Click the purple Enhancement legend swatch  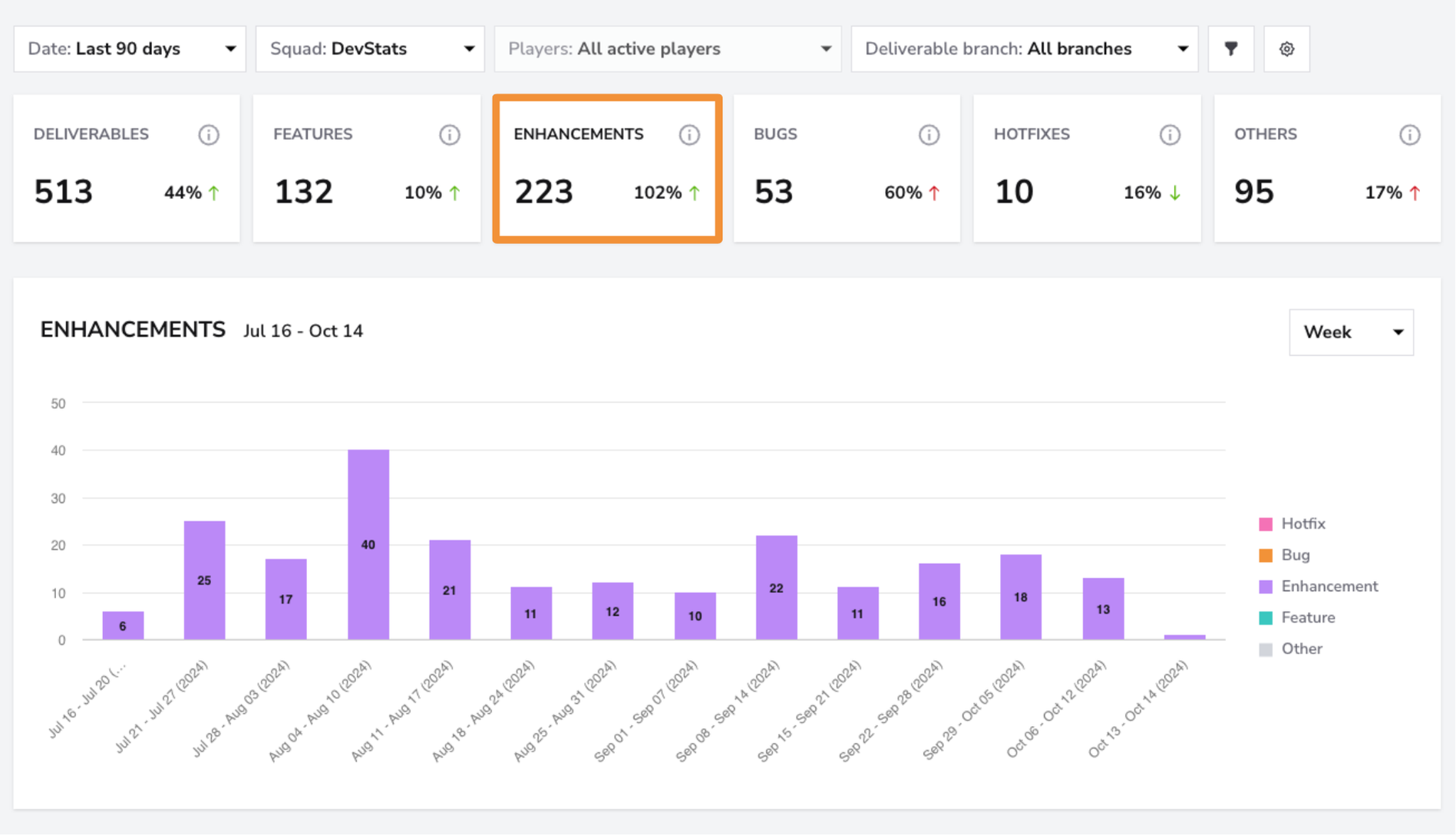click(1266, 587)
